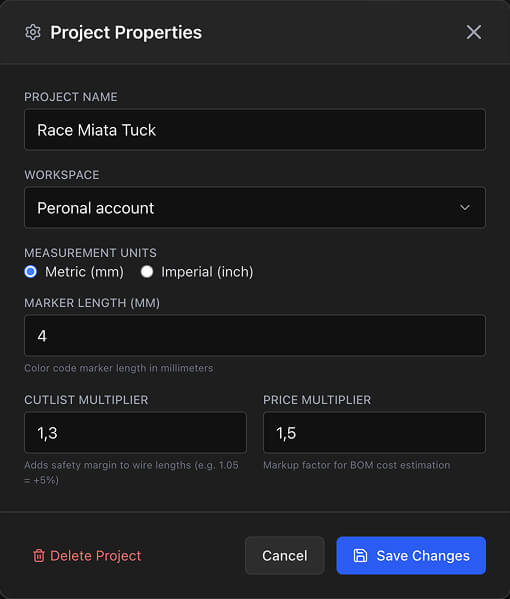Screen dimensions: 510x599
Task: Click the Project Properties title text
Action: click(126, 32)
